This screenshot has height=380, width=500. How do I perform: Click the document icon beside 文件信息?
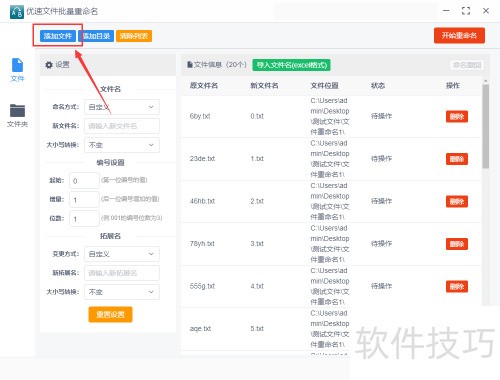190,65
